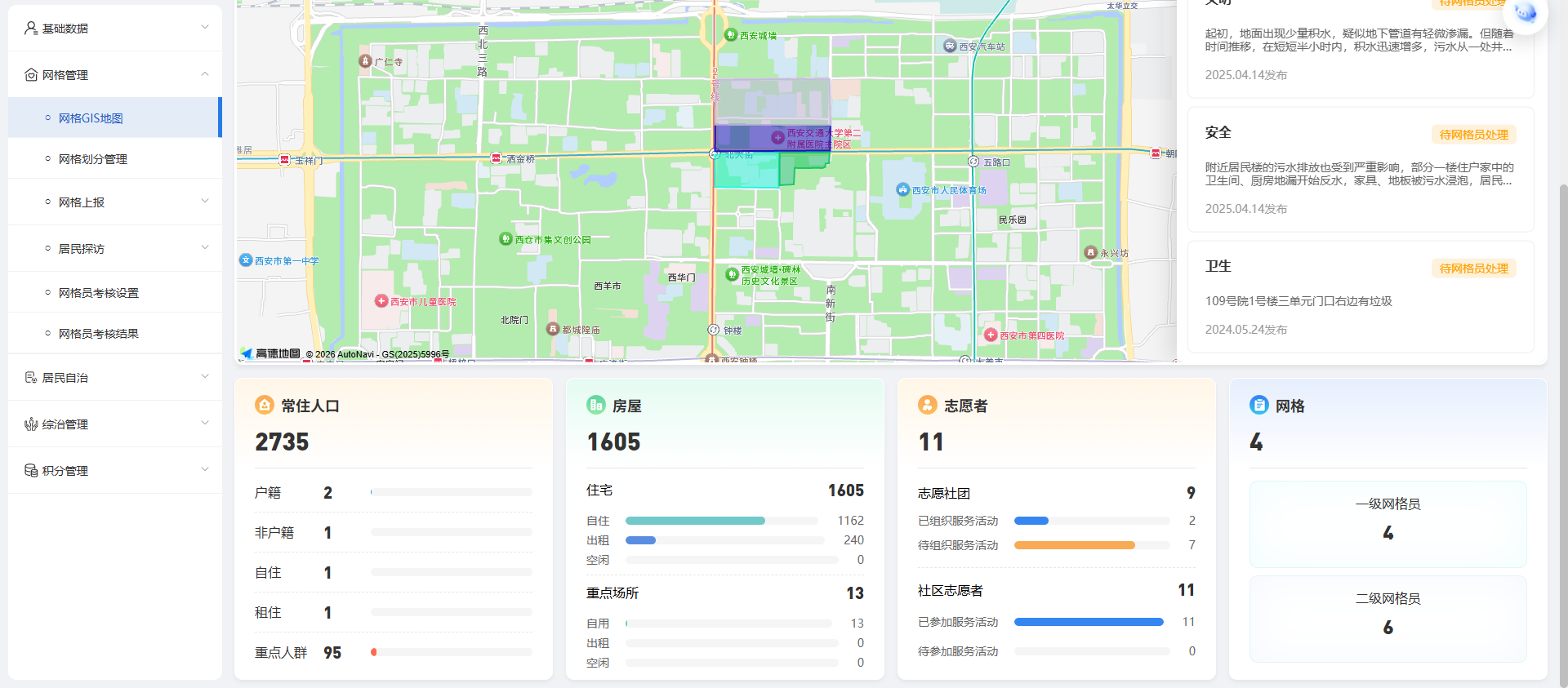
Task: Click the 西安交通大学第二附属医院 marker
Action: [777, 138]
